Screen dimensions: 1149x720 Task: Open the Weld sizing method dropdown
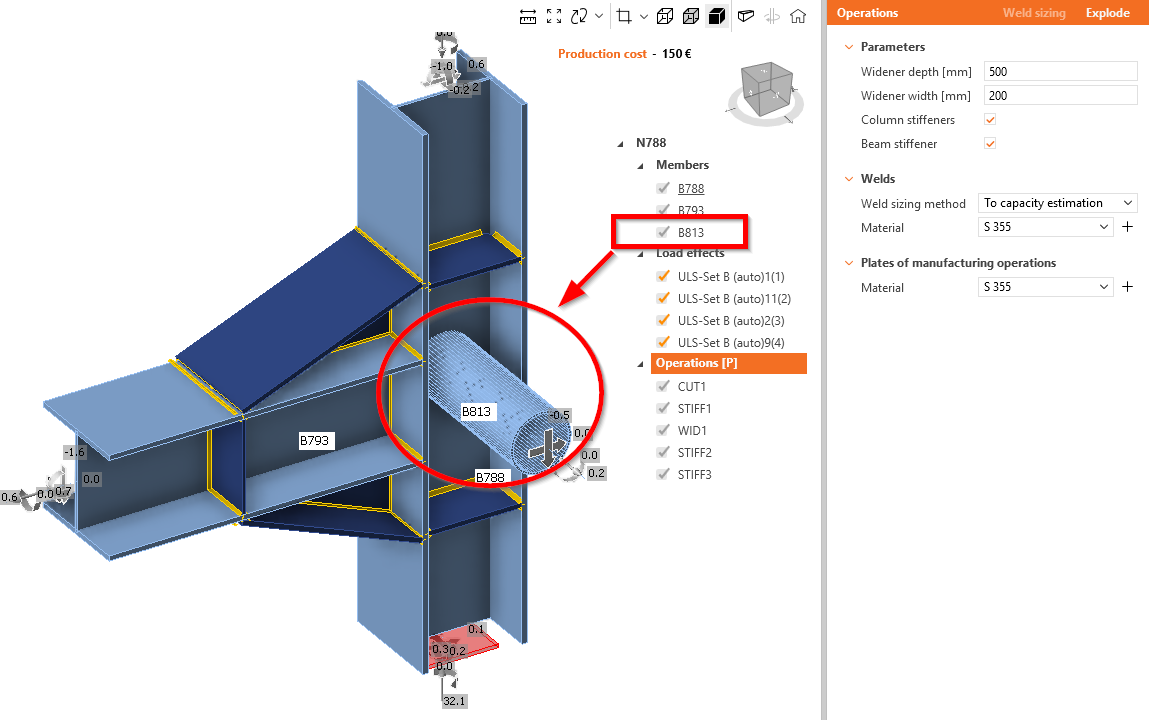1057,203
